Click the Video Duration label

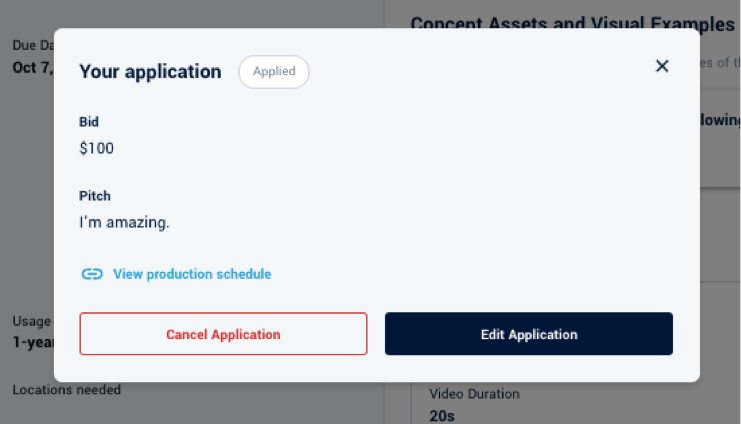point(474,394)
